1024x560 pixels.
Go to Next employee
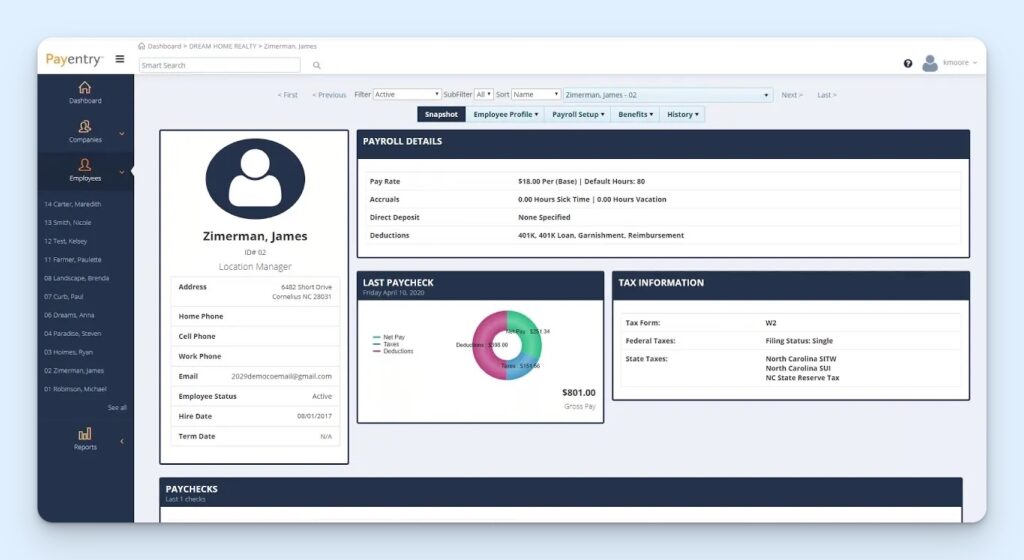pos(792,95)
